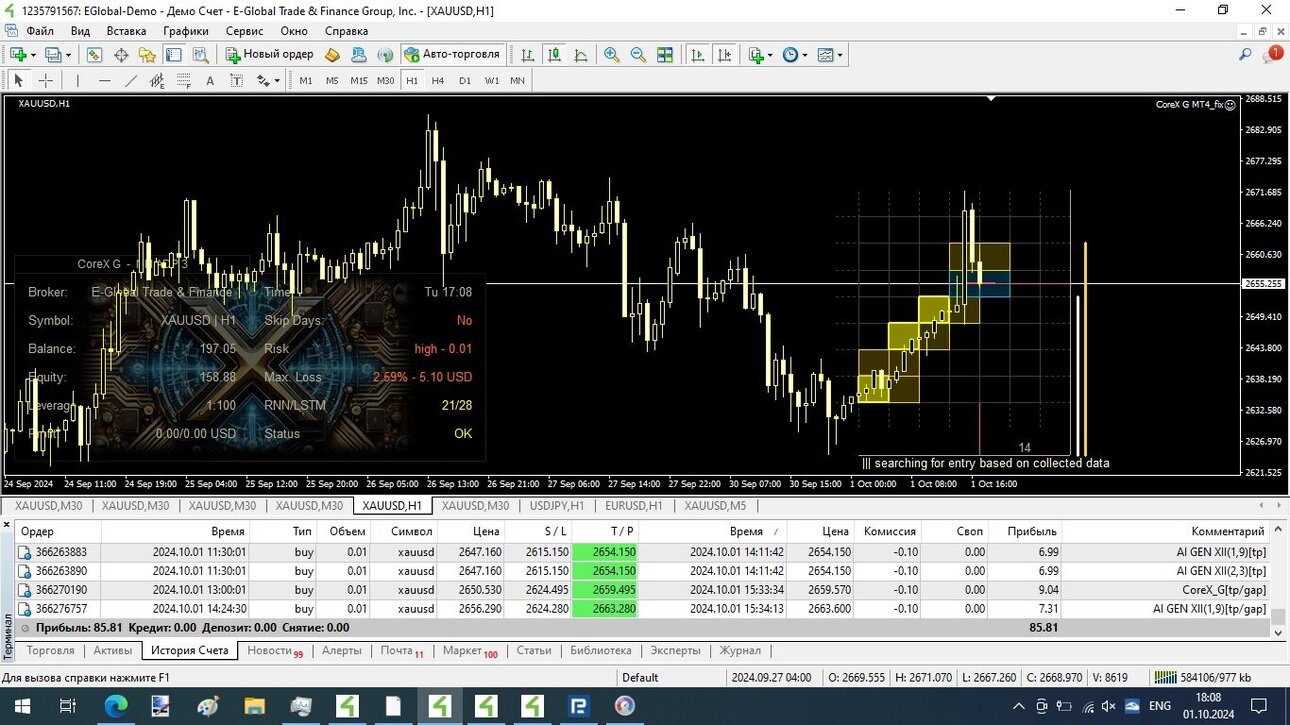Open the Indicators list icon

click(757, 55)
